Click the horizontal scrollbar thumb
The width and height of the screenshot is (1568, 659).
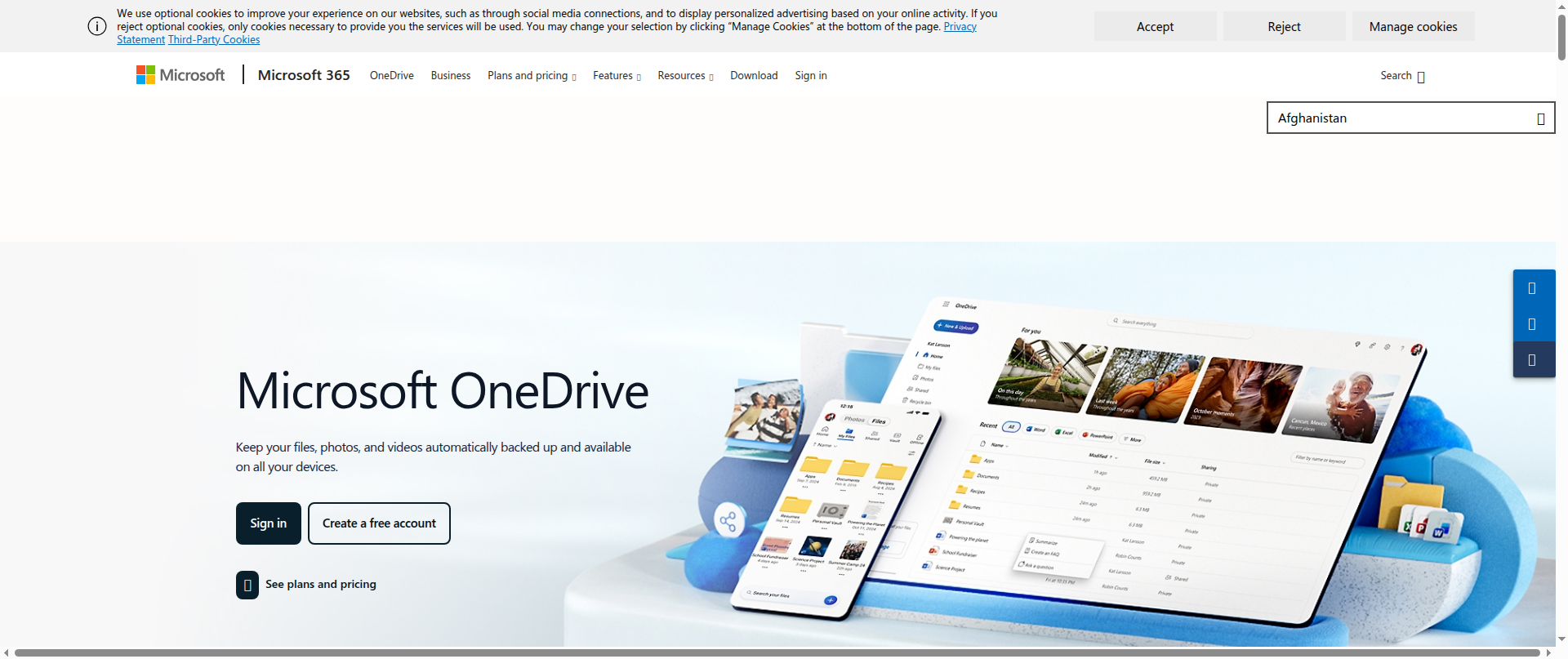coord(777,652)
